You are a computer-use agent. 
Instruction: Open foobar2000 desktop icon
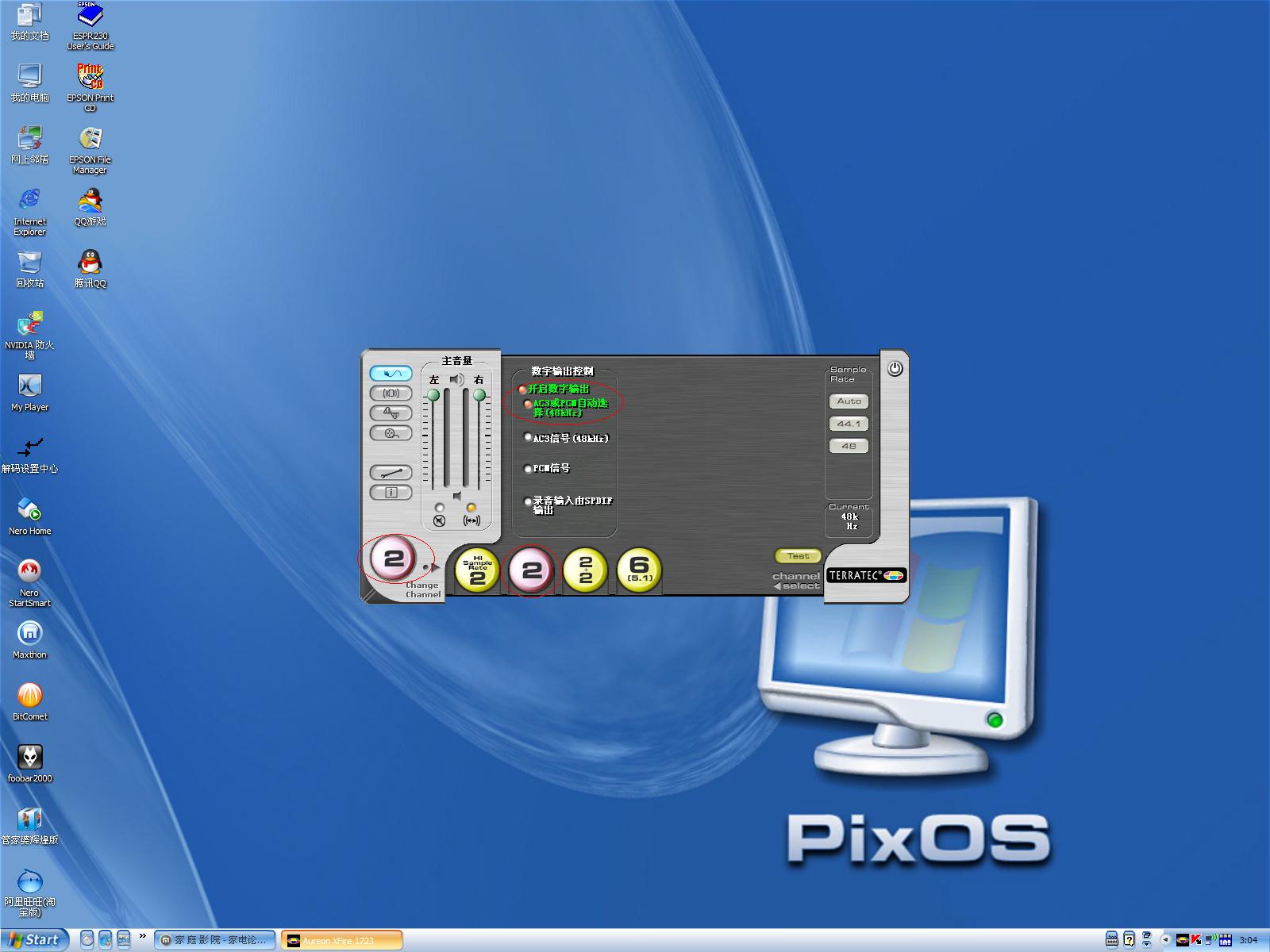29,765
